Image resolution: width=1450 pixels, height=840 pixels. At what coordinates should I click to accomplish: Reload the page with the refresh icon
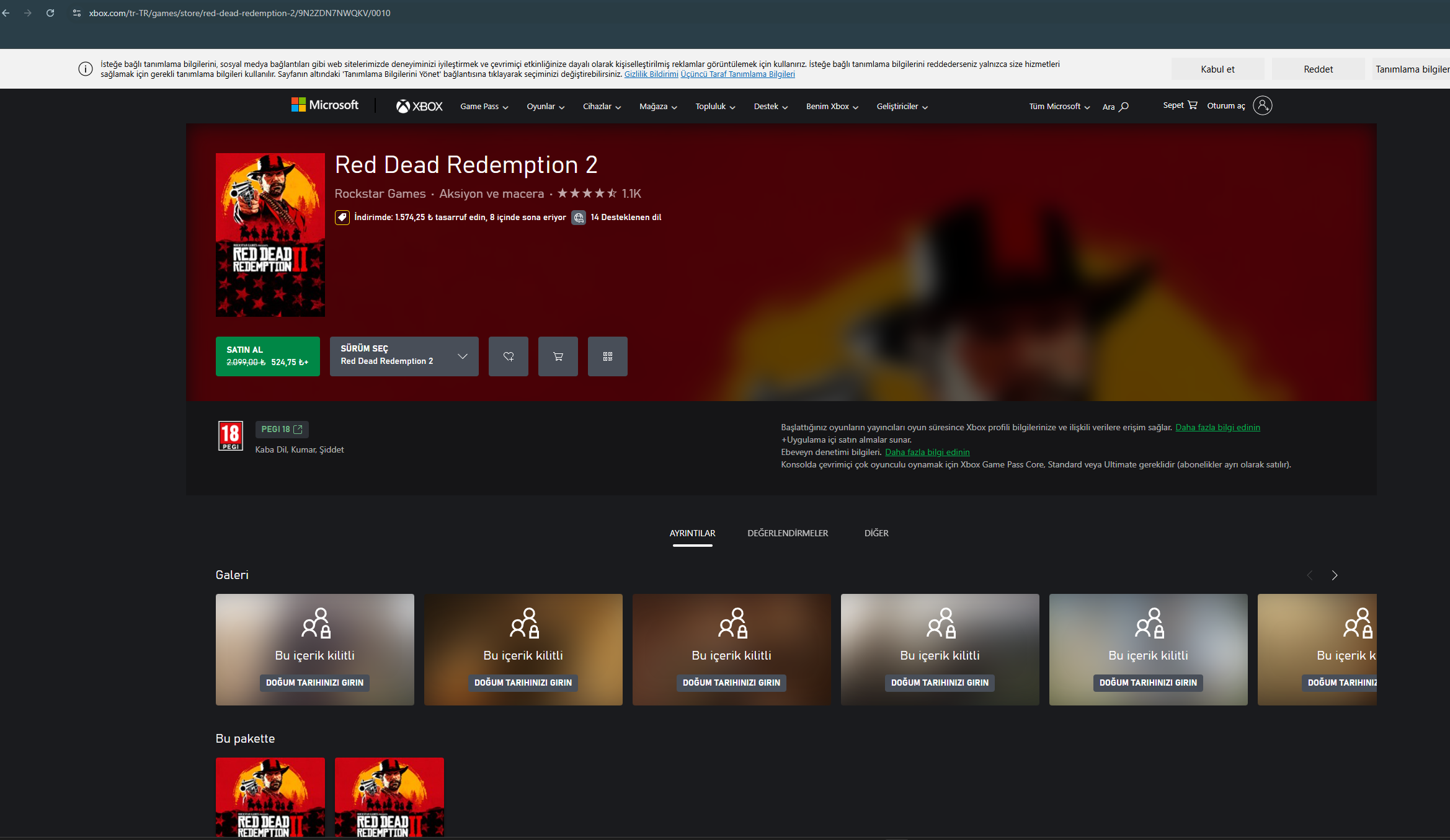point(50,13)
